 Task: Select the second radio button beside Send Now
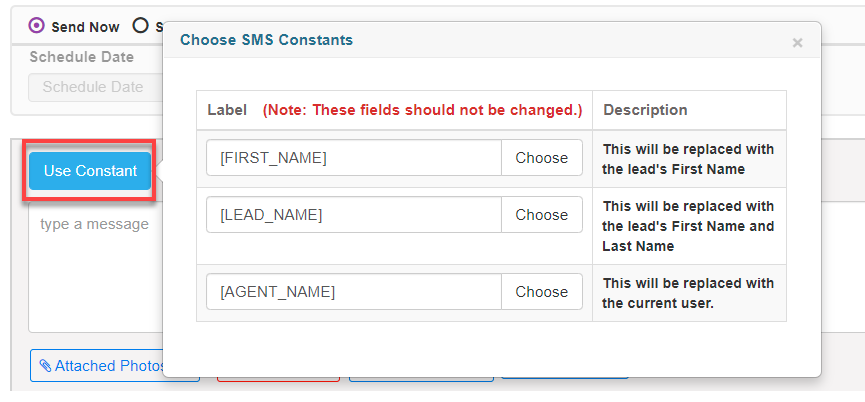point(141,26)
